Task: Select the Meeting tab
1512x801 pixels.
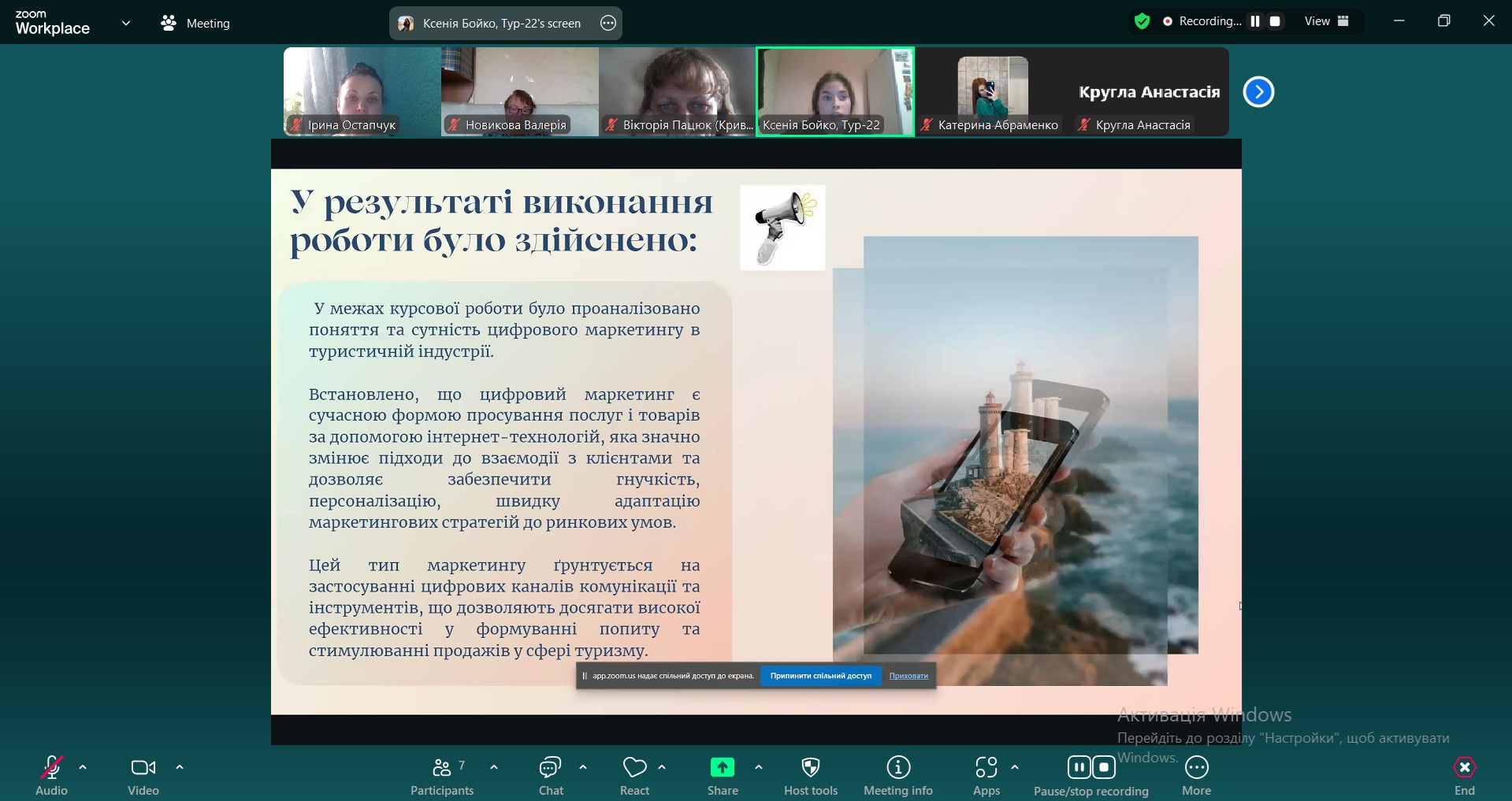Action: [195, 24]
